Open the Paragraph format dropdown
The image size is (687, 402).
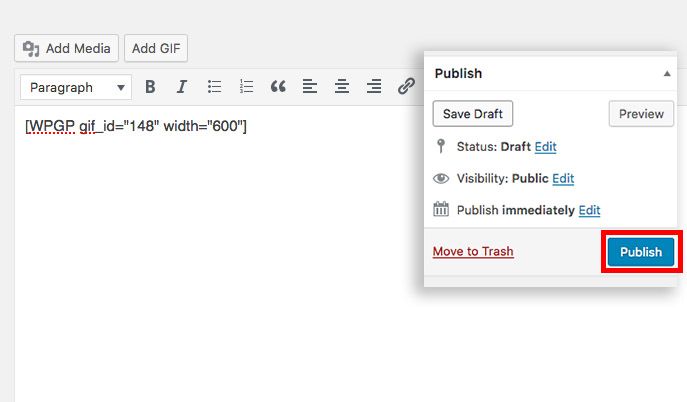(x=76, y=87)
